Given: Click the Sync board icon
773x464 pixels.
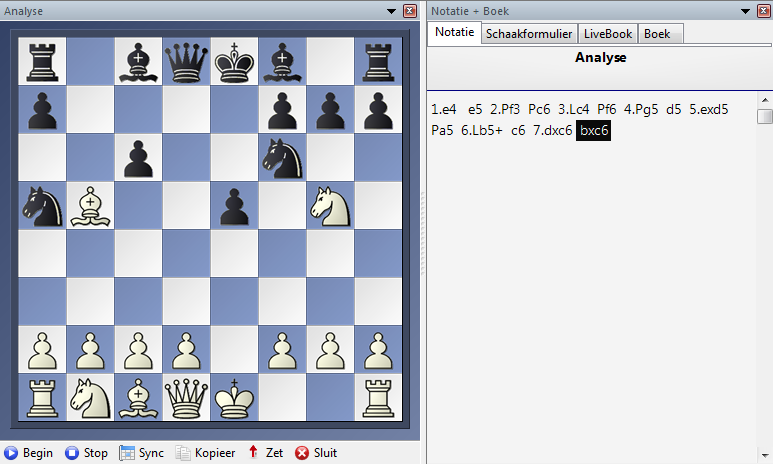Looking at the screenshot, I should (127, 453).
